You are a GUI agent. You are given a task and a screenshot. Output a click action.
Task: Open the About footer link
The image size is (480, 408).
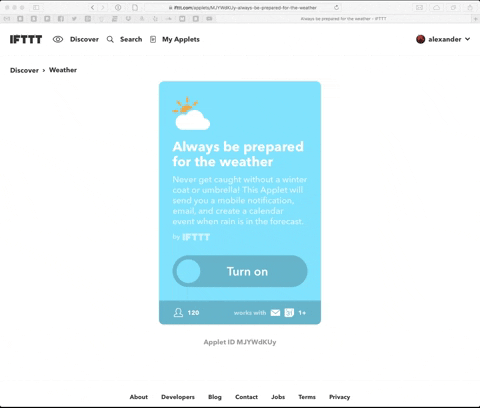139,397
